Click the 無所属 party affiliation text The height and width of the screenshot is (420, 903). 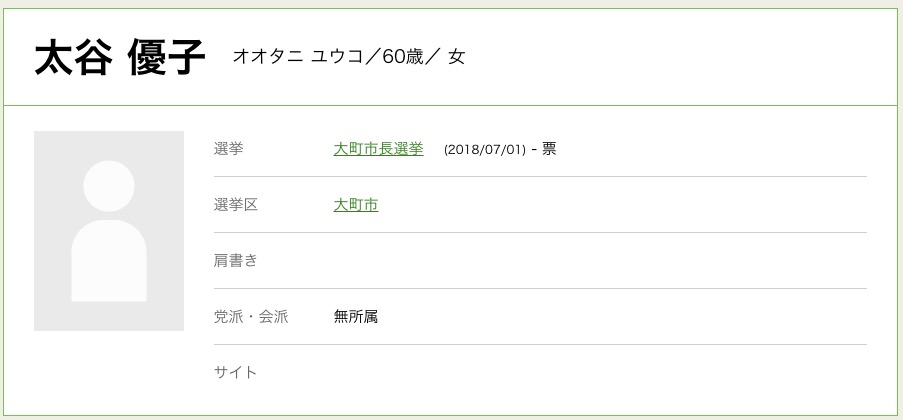[x=356, y=317]
